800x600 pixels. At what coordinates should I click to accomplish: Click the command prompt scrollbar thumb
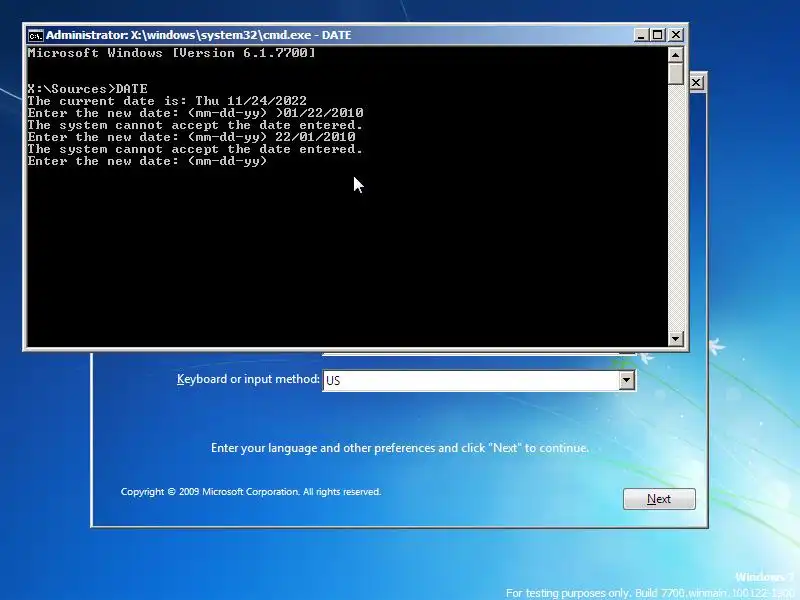676,73
